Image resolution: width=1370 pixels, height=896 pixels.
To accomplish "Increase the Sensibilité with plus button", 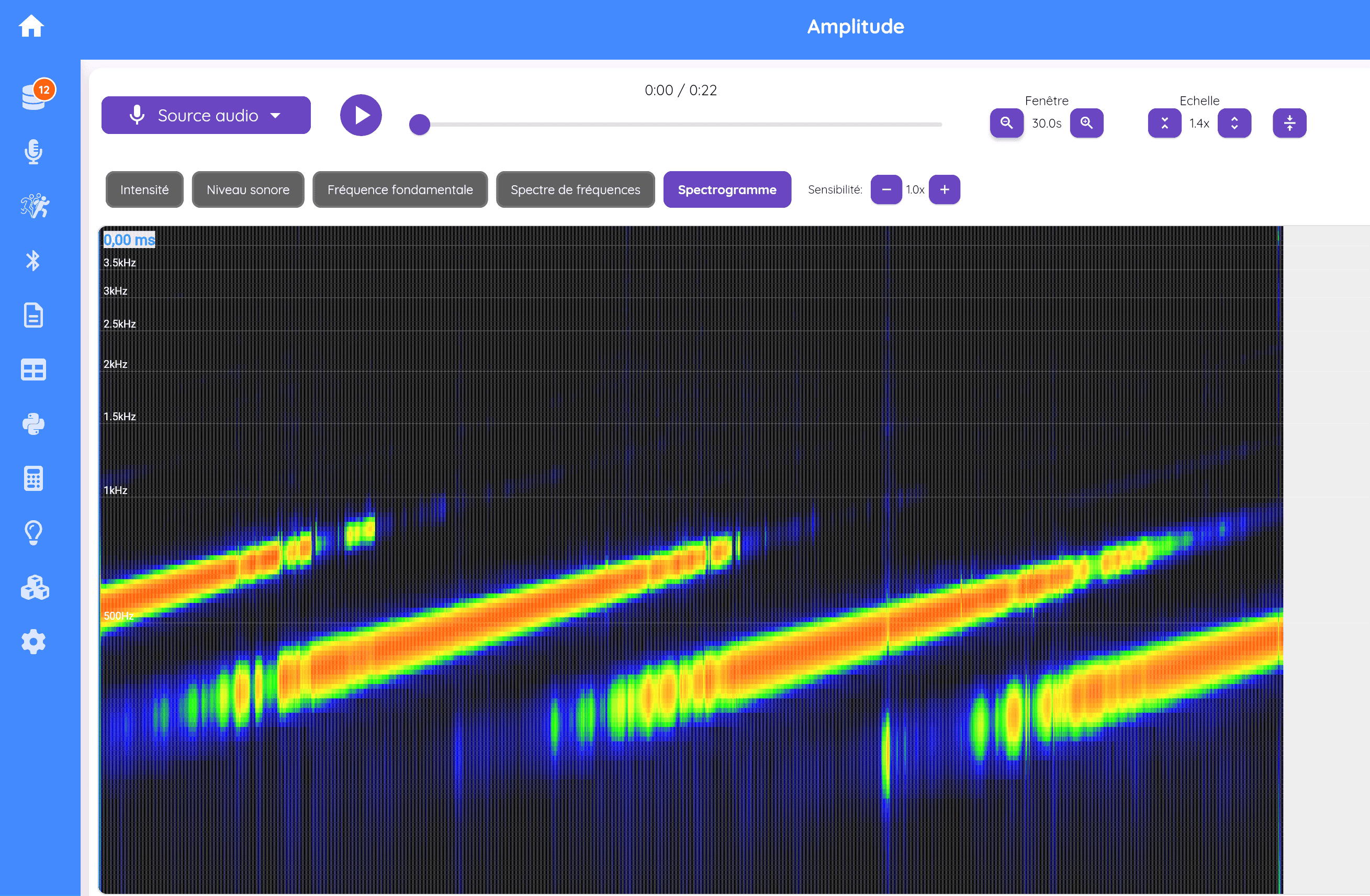I will (945, 189).
